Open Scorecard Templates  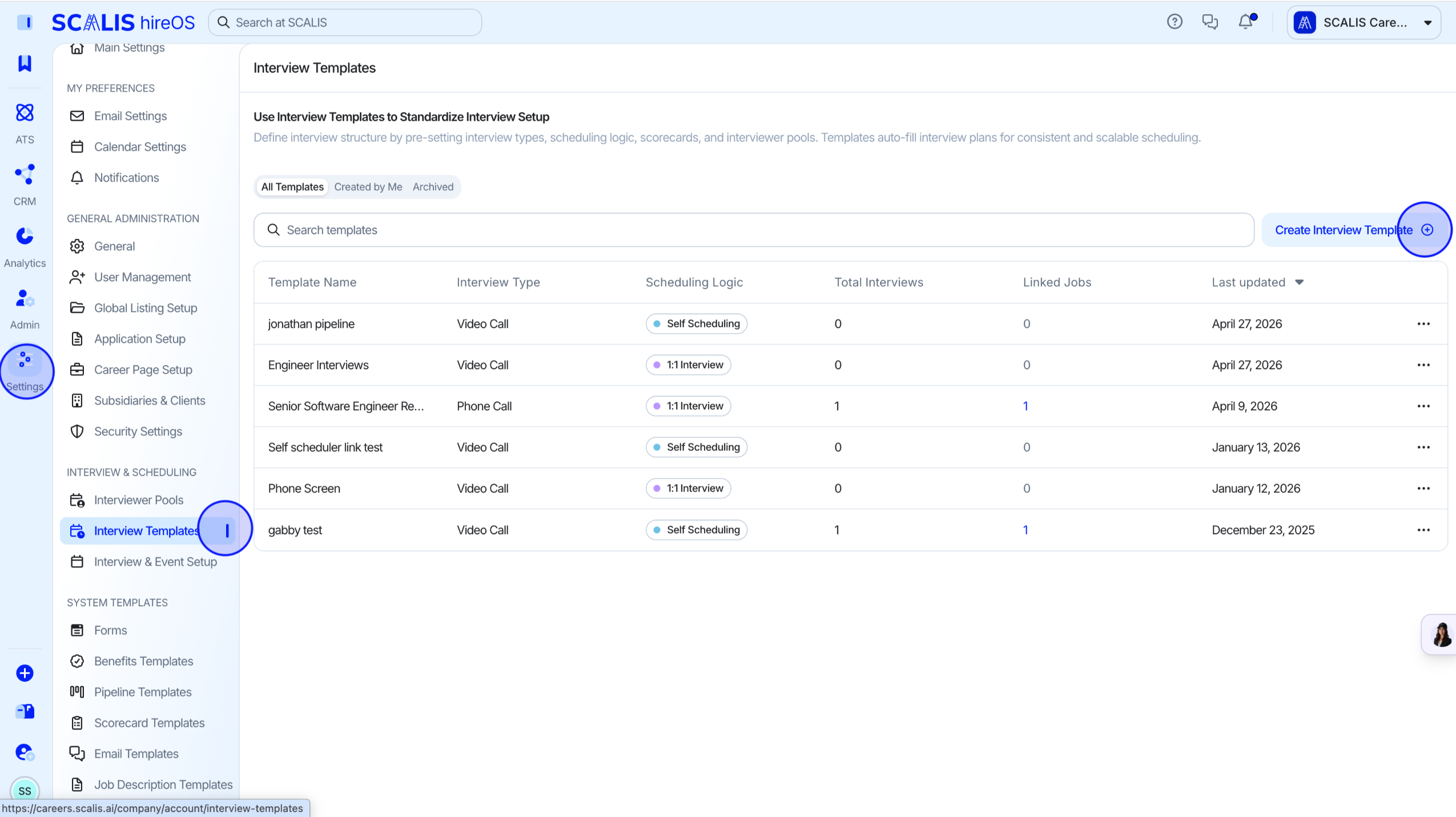click(x=148, y=723)
